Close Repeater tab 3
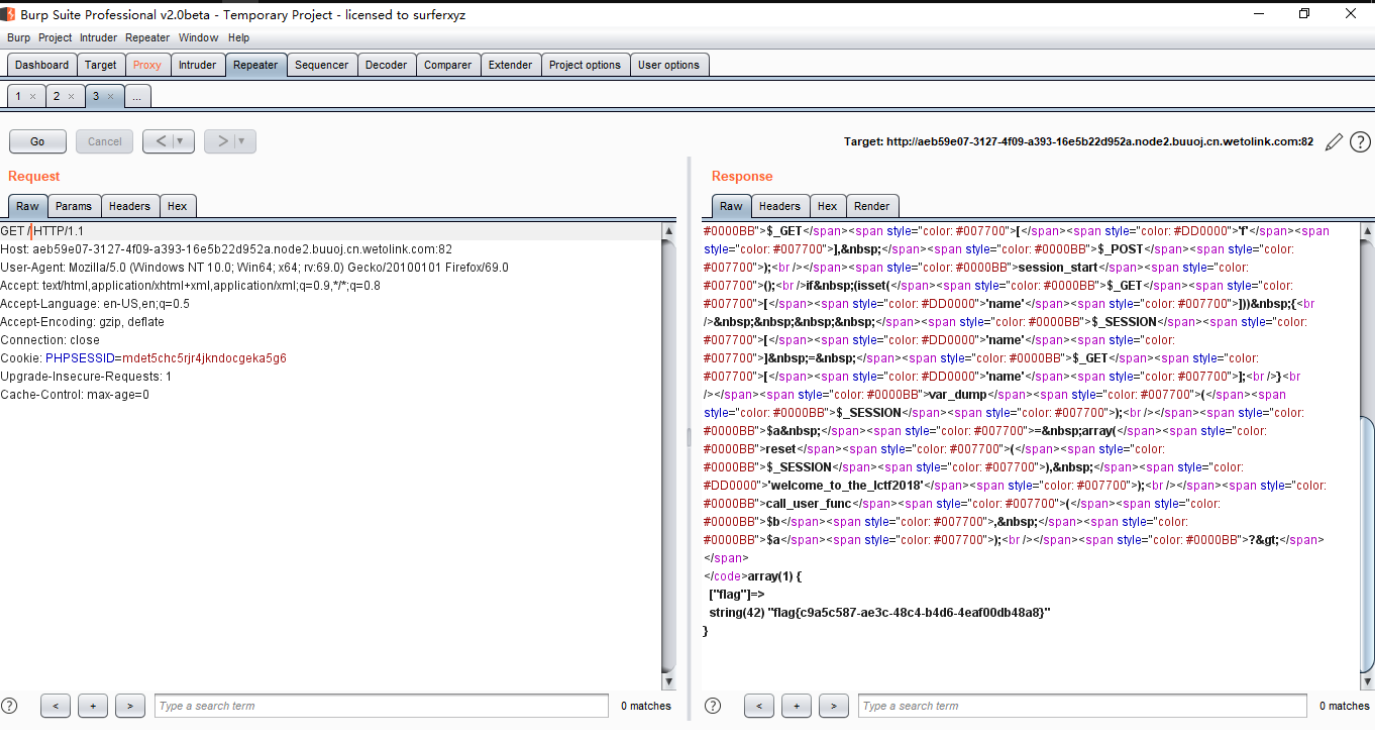This screenshot has width=1375, height=730. tap(110, 97)
